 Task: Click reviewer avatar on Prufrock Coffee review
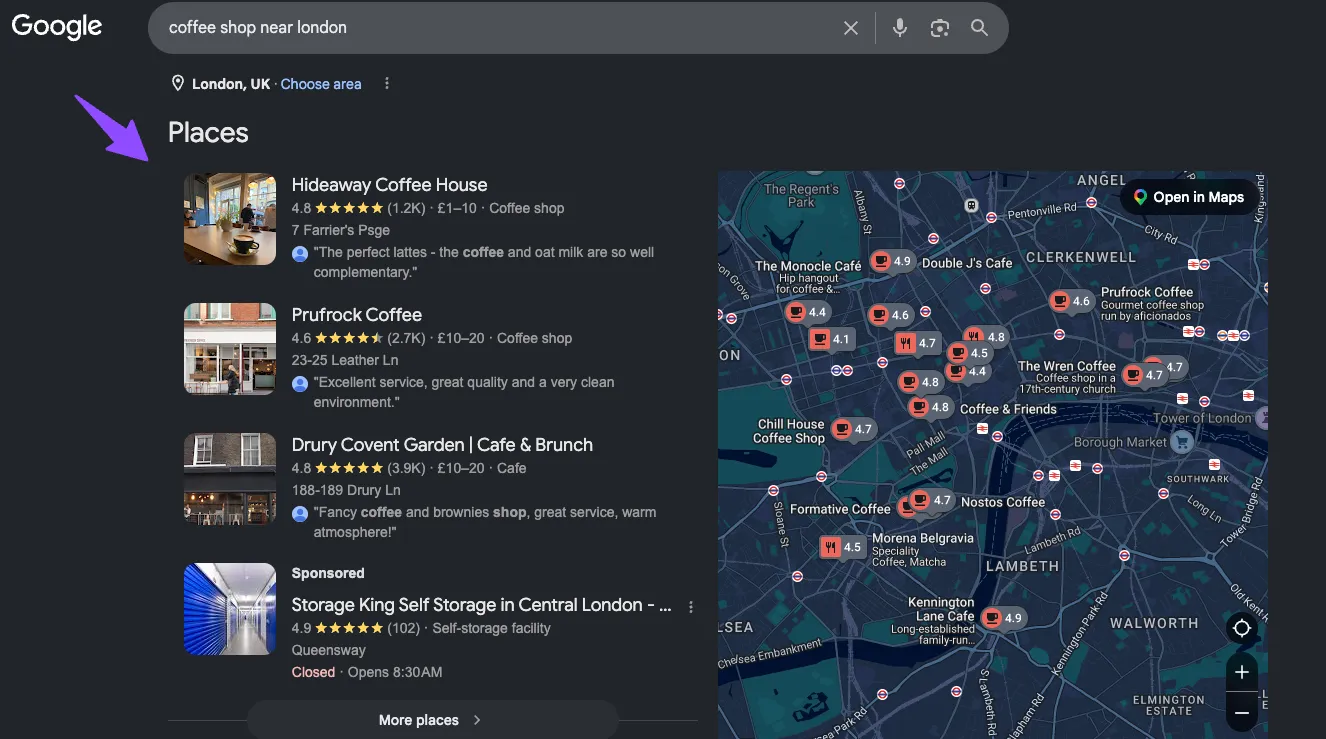(x=300, y=383)
